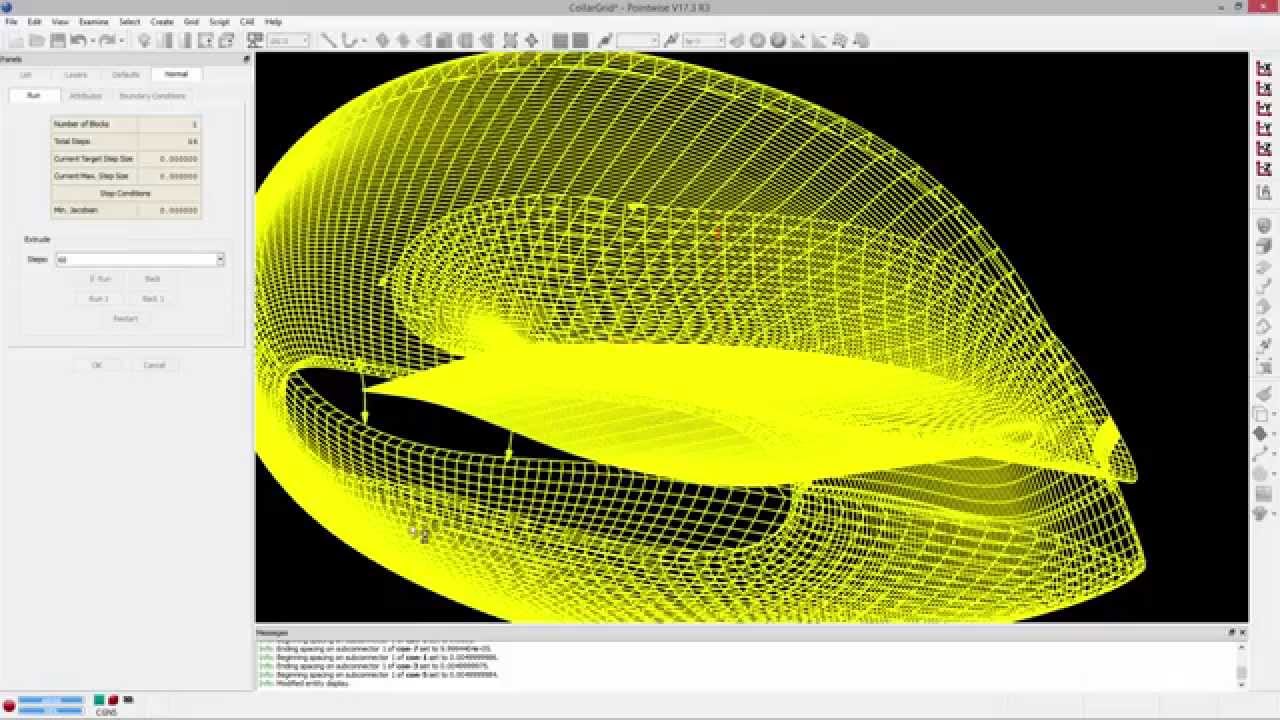This screenshot has height=720, width=1280.
Task: Close the Messages panel
Action: click(x=1243, y=632)
